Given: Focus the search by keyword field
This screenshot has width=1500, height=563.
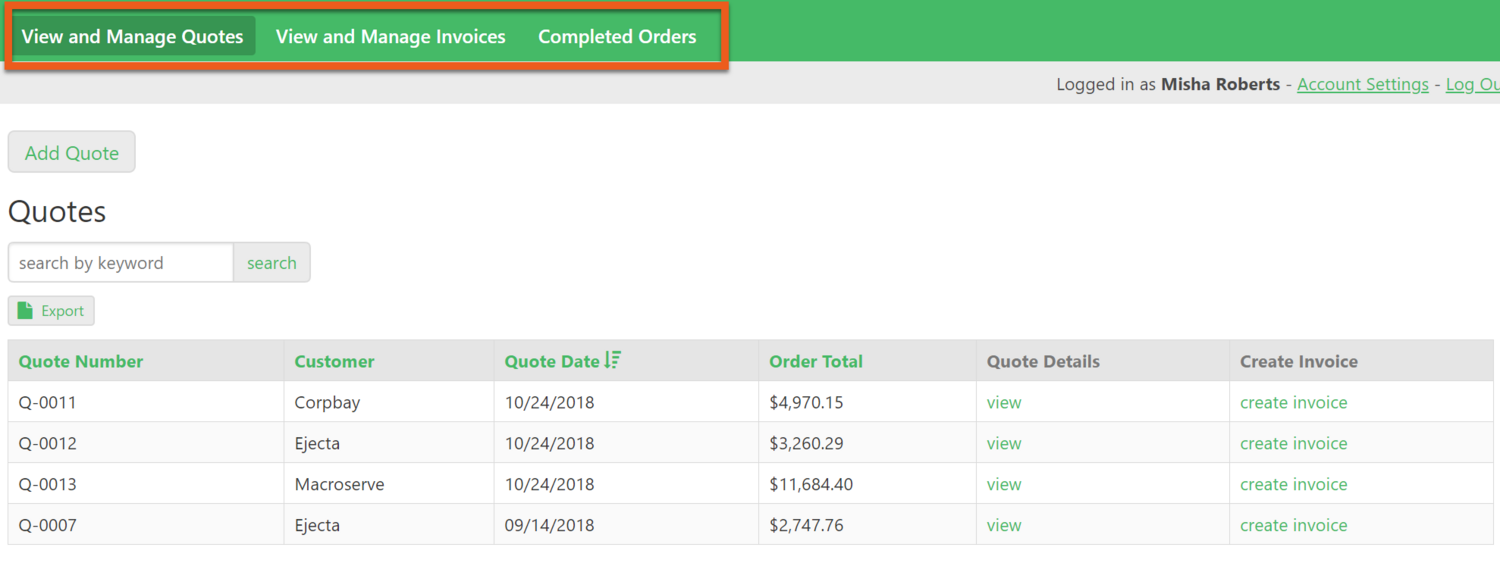Looking at the screenshot, I should [x=121, y=263].
